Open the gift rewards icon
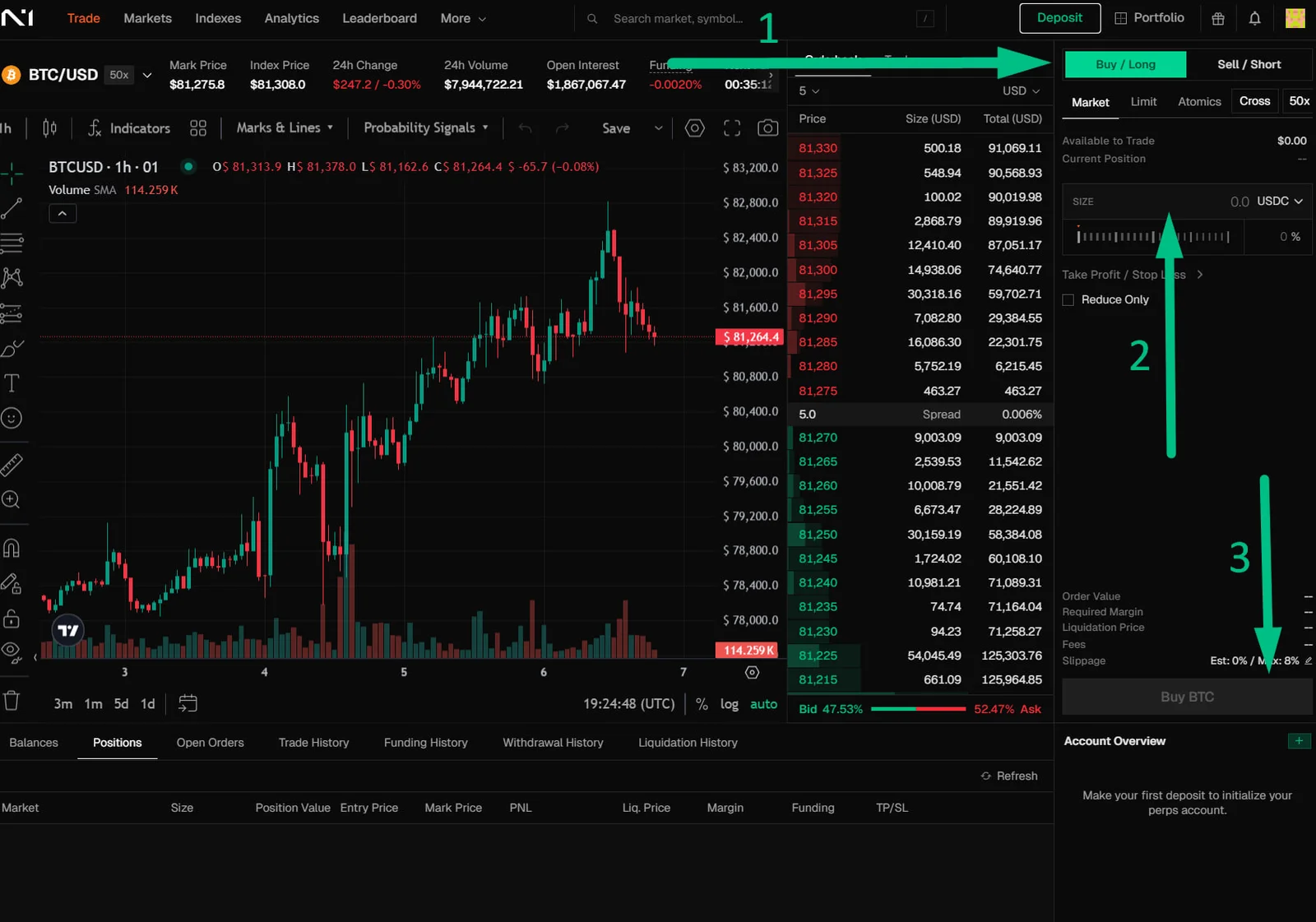 1218,18
